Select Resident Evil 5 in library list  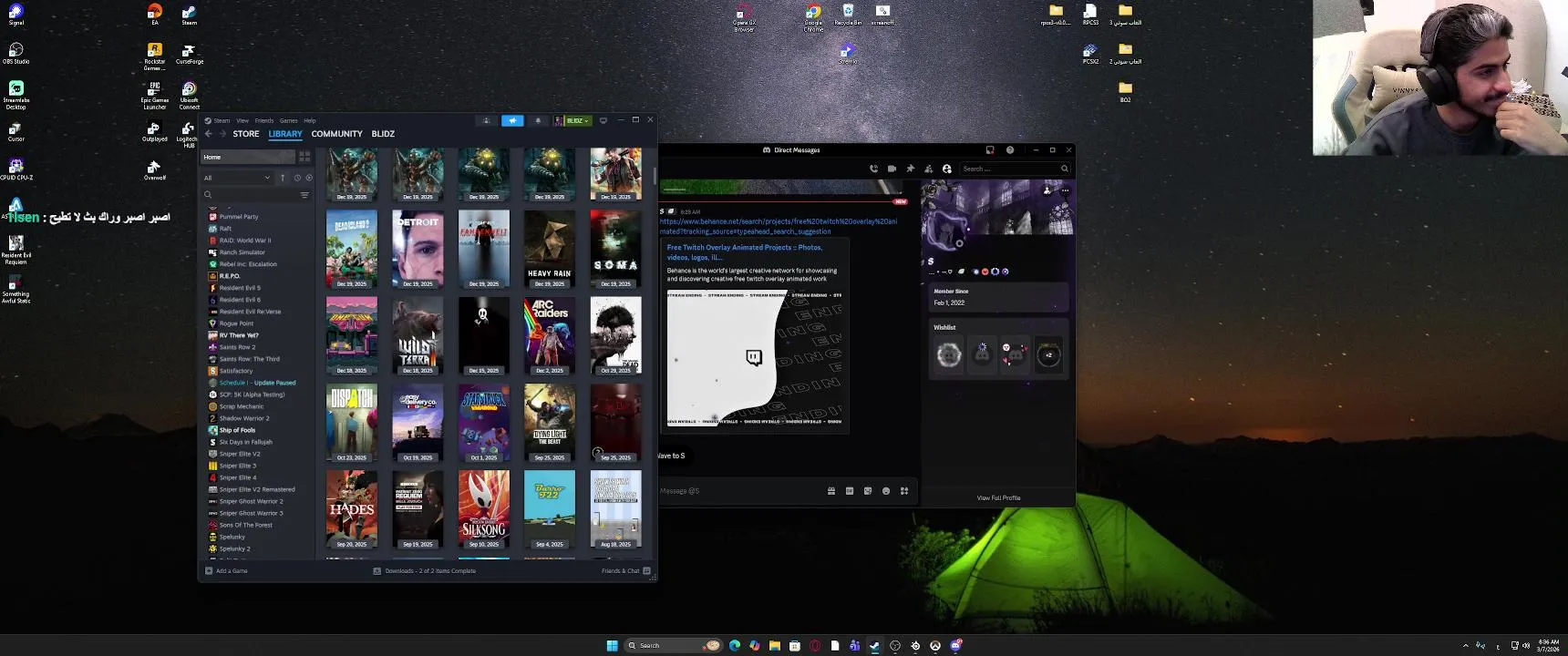(x=240, y=288)
